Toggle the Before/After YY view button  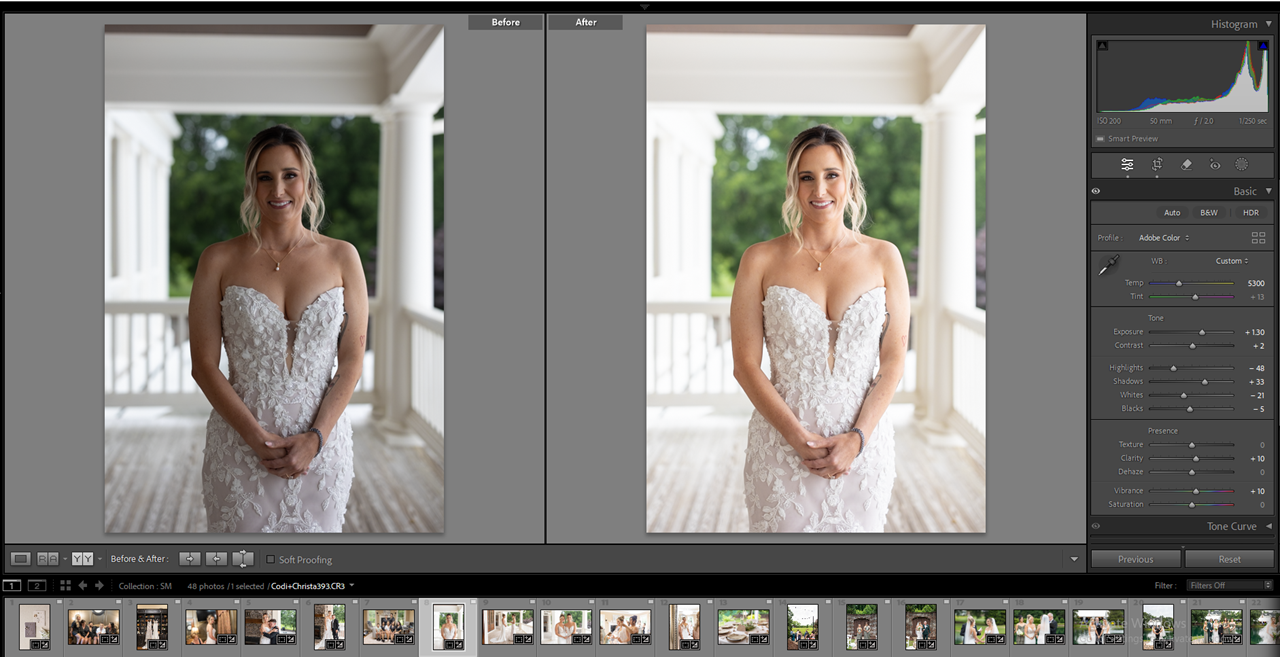pos(82,559)
